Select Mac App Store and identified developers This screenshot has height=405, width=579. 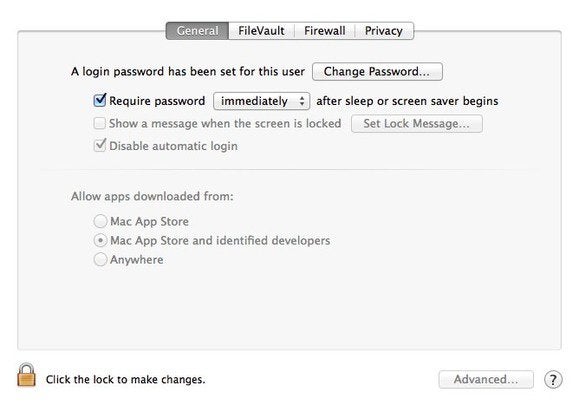100,240
